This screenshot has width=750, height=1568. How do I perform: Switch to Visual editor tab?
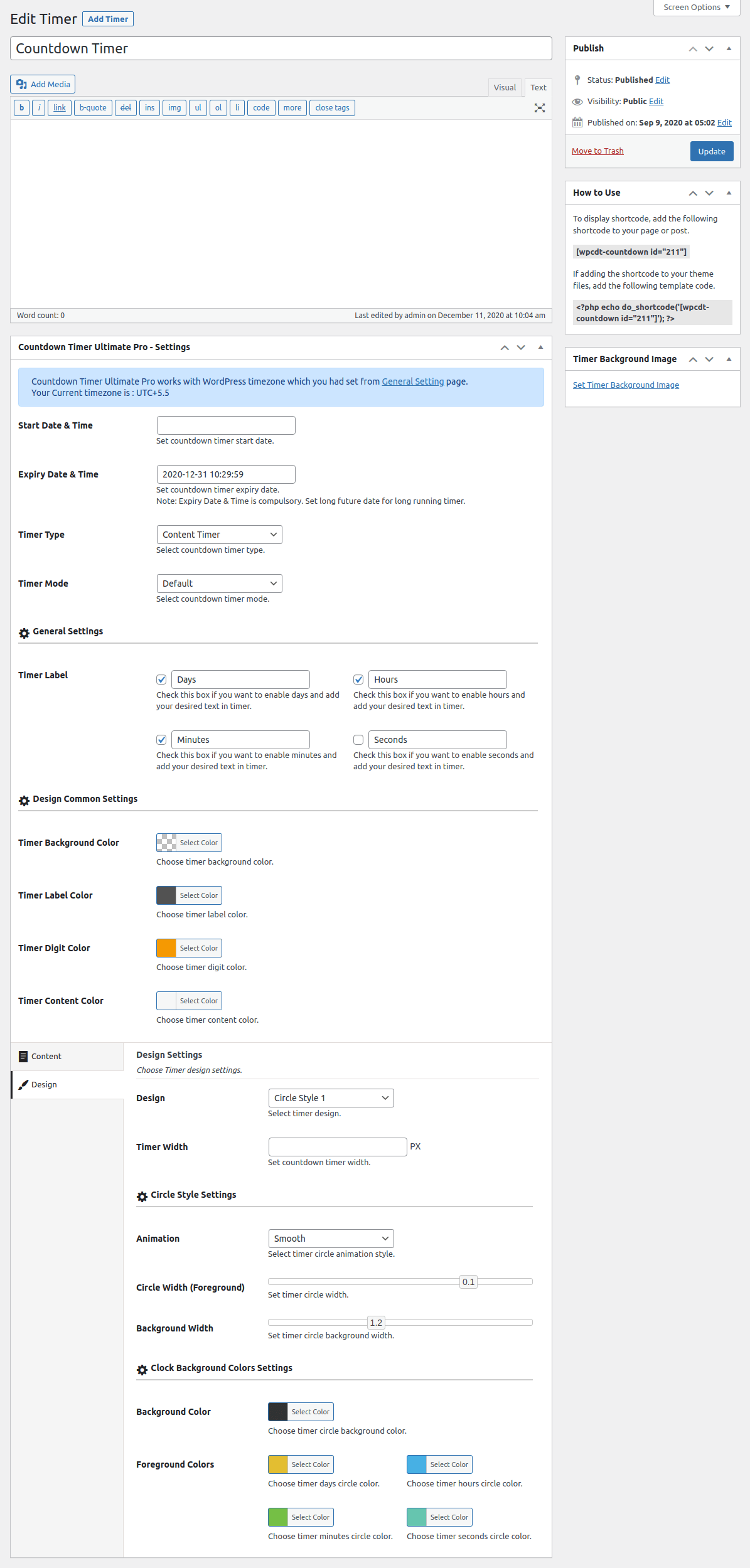coord(505,88)
